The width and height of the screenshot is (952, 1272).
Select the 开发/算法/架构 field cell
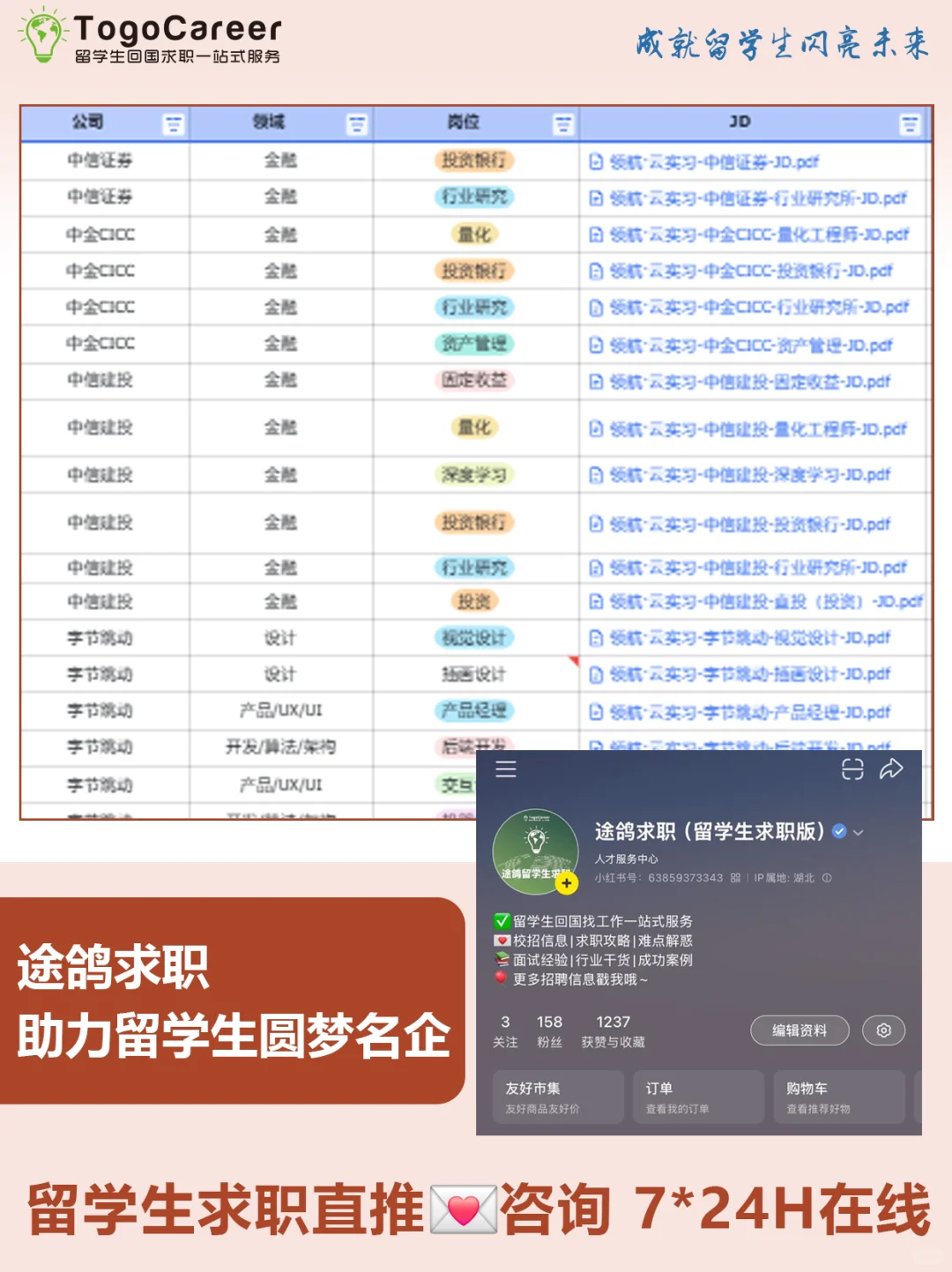pos(280,747)
